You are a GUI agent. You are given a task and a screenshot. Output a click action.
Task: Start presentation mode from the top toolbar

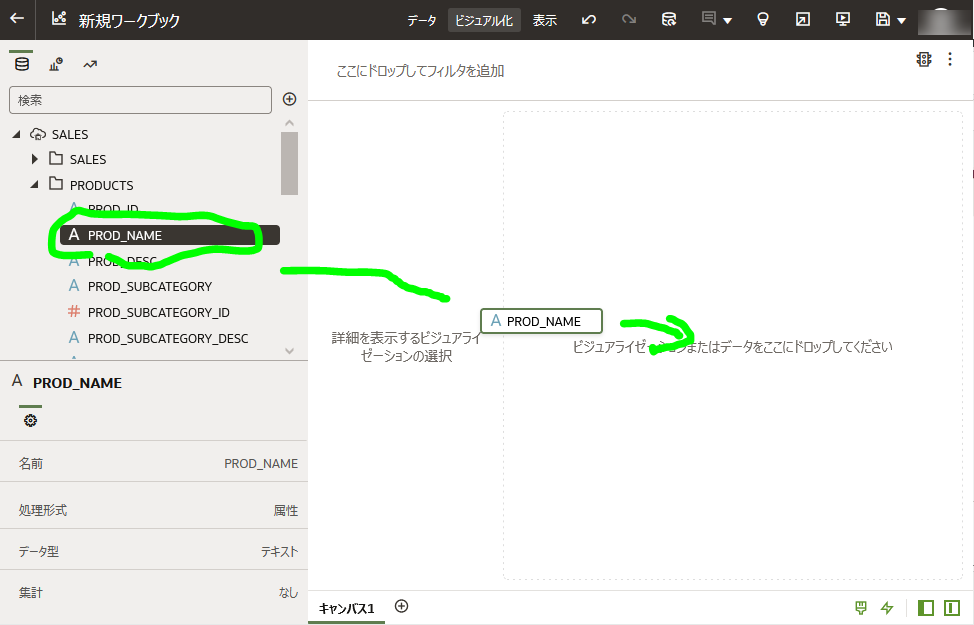pyautogui.click(x=842, y=19)
